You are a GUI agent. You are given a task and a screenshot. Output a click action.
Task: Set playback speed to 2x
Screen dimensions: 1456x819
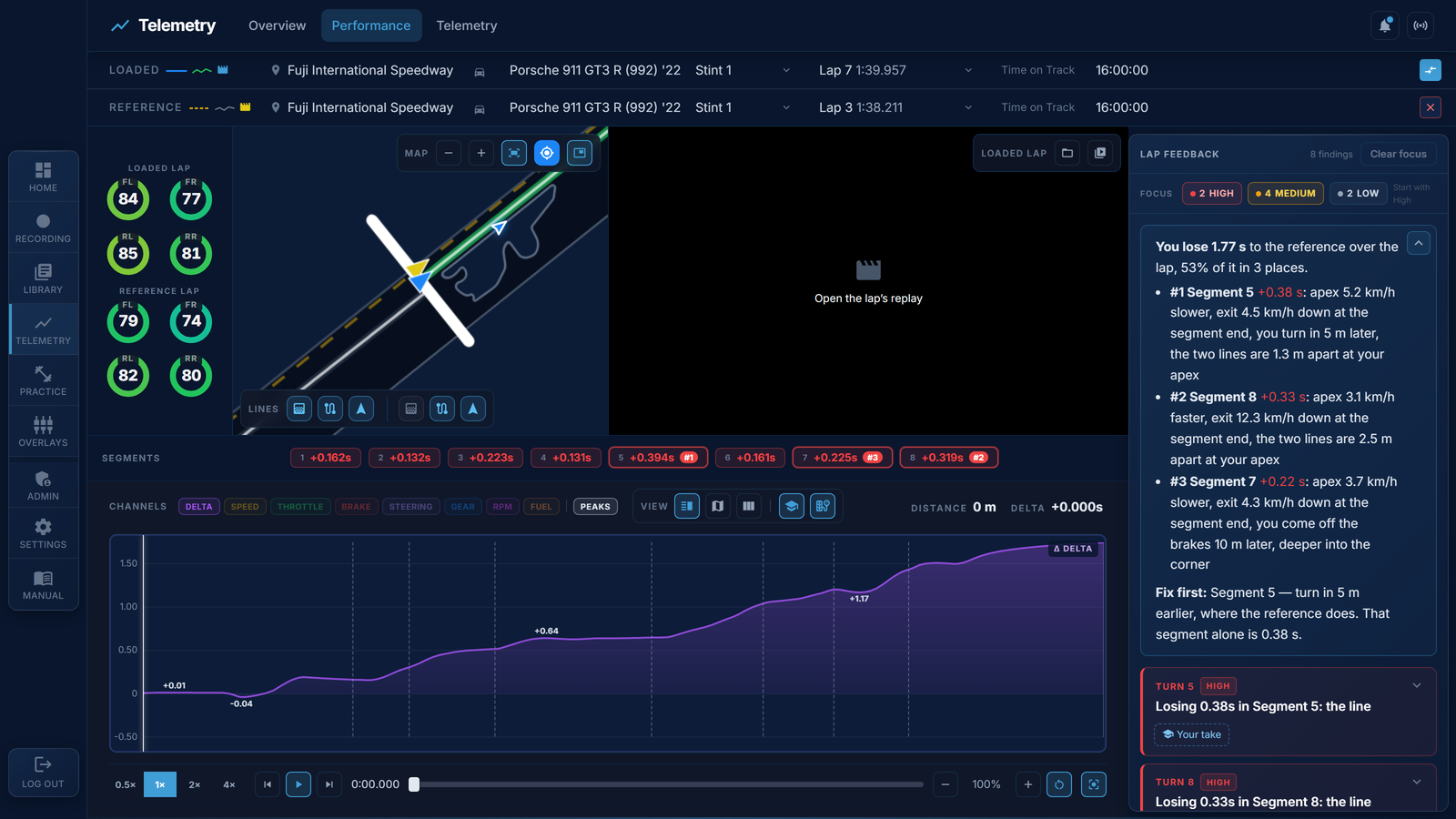195,784
